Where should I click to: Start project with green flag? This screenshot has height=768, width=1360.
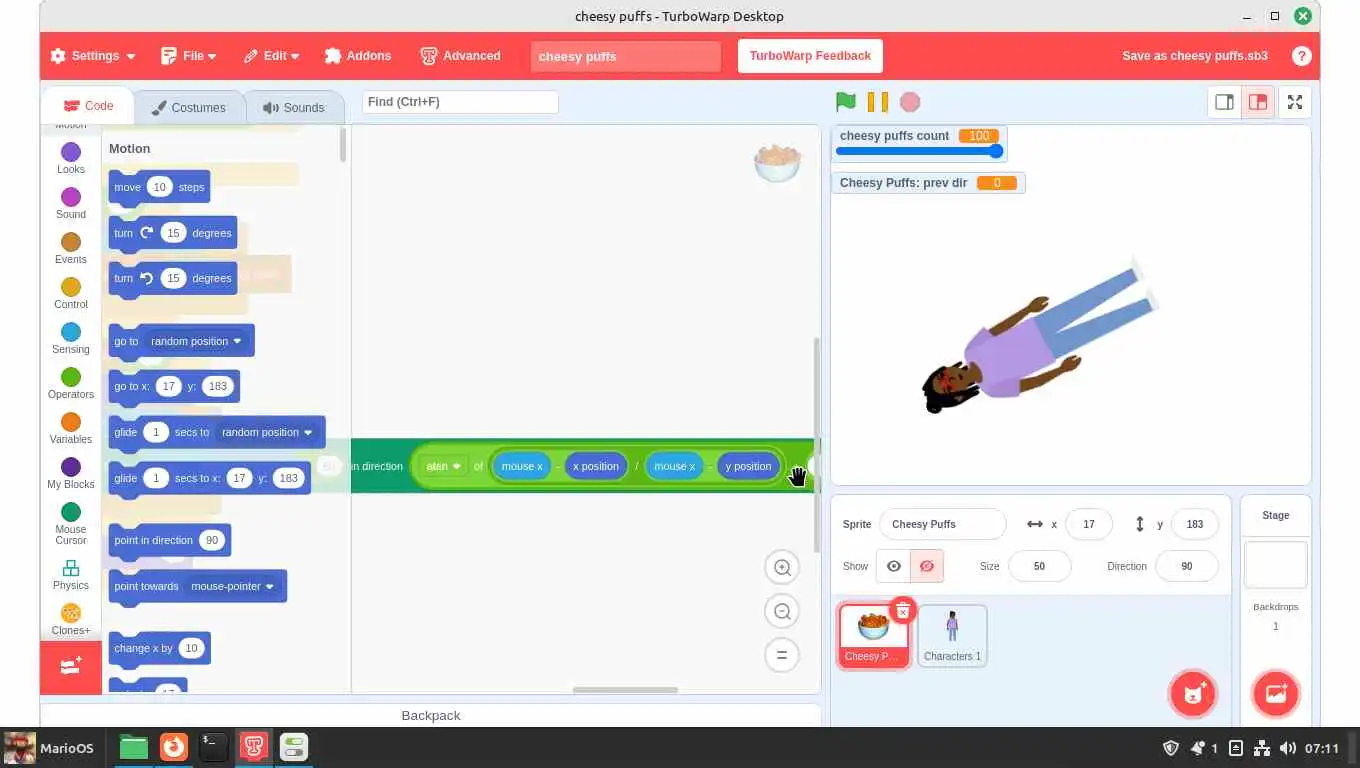(x=846, y=102)
